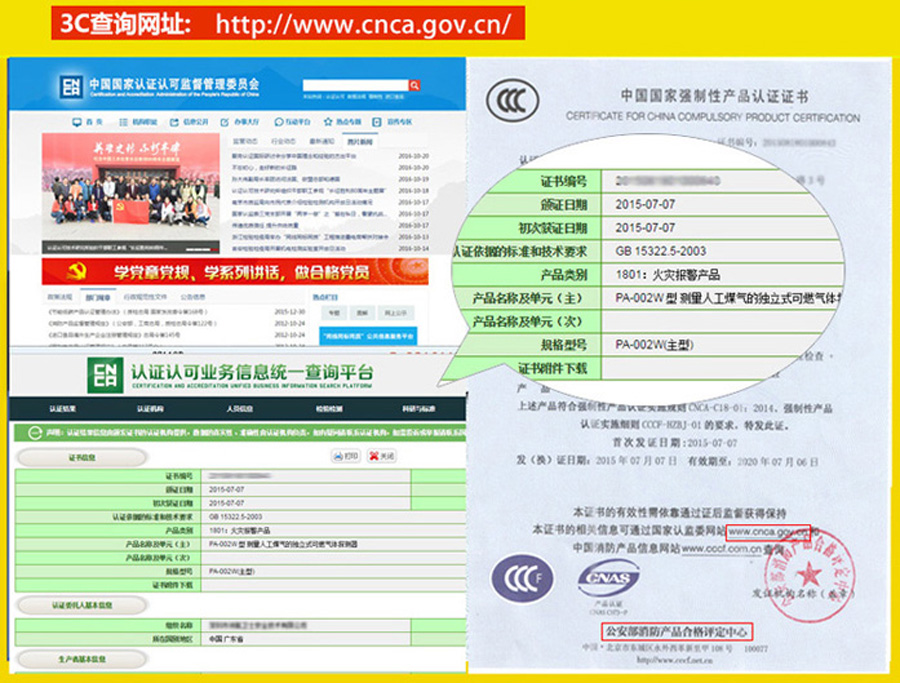The width and height of the screenshot is (900, 683).
Task: Click the news headline dated 2016-10-19
Action: 286,179
